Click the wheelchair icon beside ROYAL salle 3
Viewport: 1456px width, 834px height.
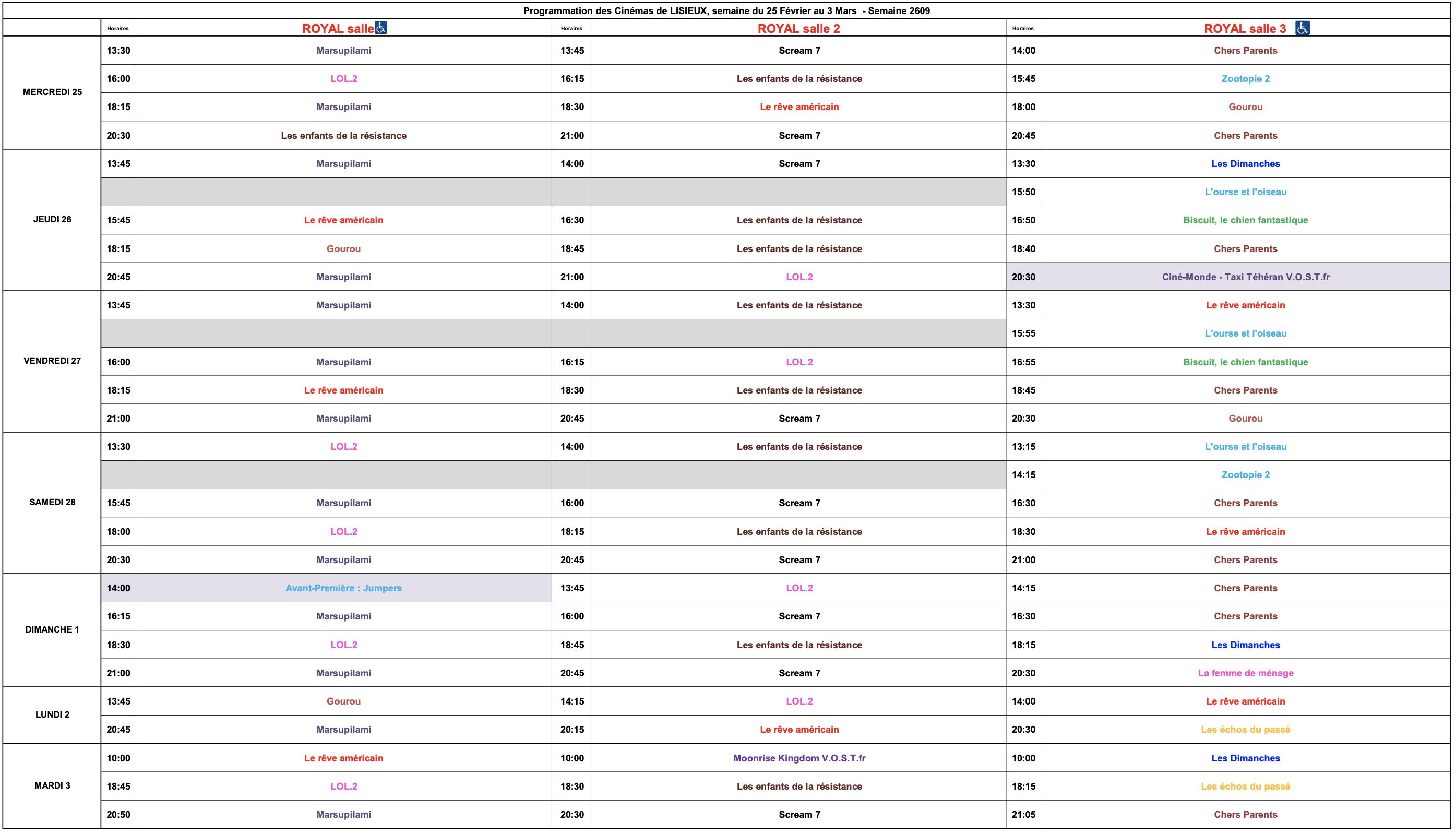pyautogui.click(x=1302, y=28)
